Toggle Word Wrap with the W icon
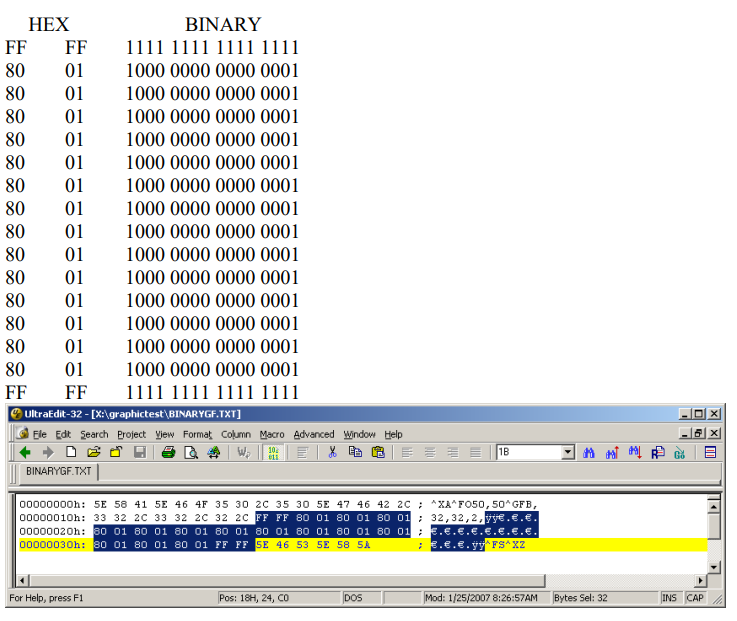The image size is (737, 621). 243,452
